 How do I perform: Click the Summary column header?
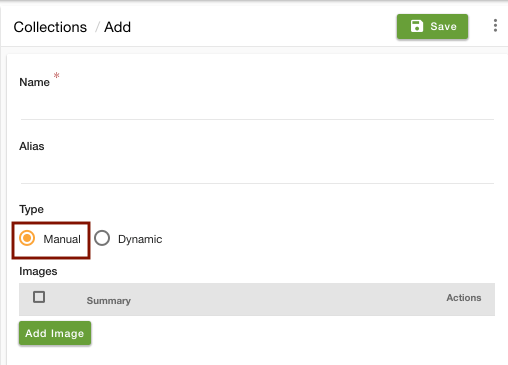pyautogui.click(x=109, y=301)
